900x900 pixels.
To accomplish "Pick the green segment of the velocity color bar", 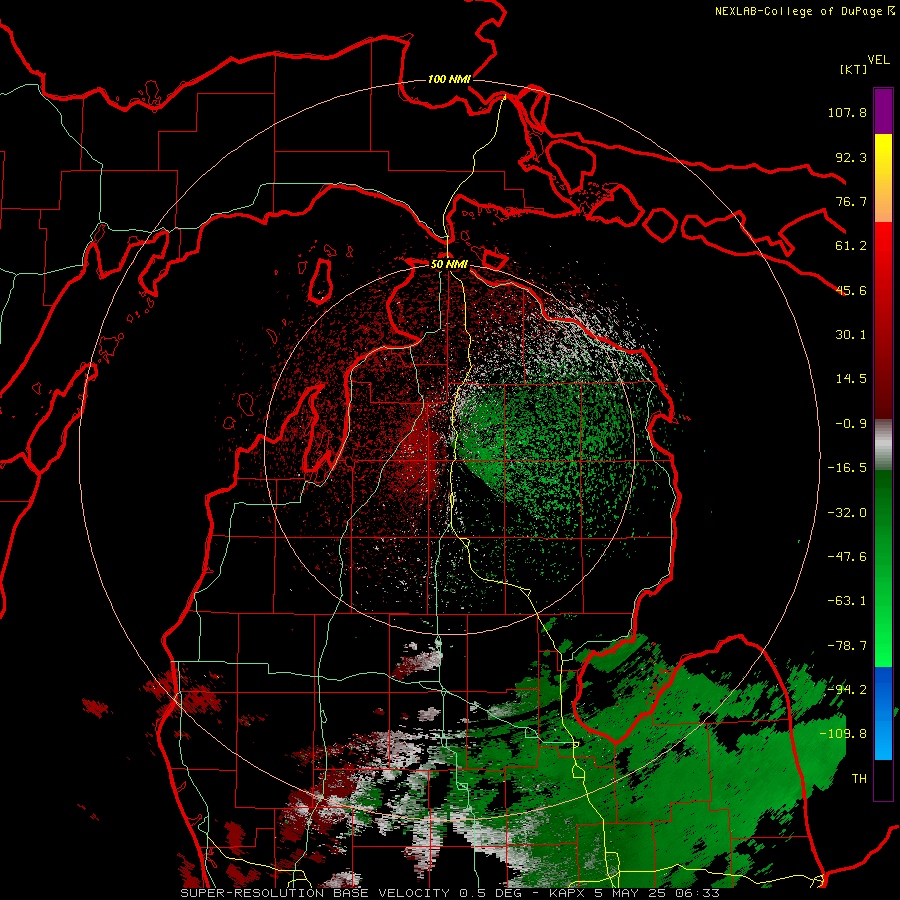I will click(883, 568).
